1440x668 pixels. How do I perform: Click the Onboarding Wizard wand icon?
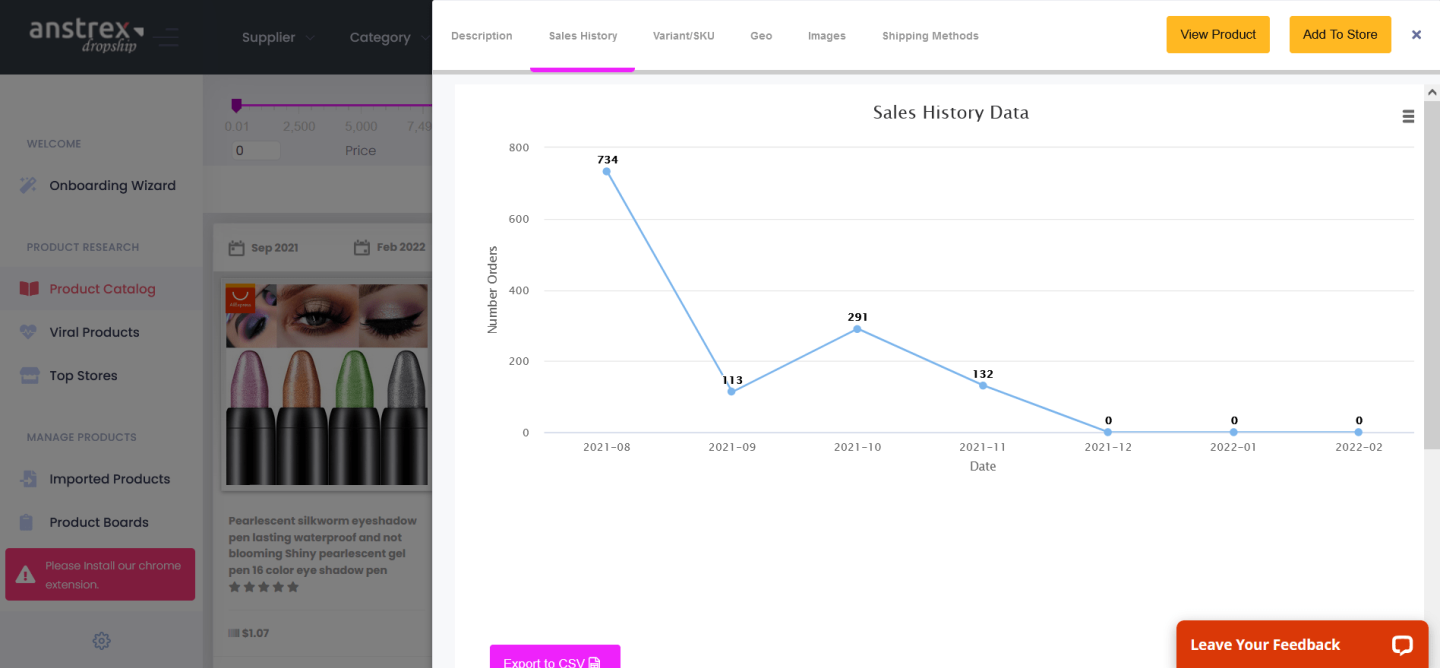(x=29, y=185)
